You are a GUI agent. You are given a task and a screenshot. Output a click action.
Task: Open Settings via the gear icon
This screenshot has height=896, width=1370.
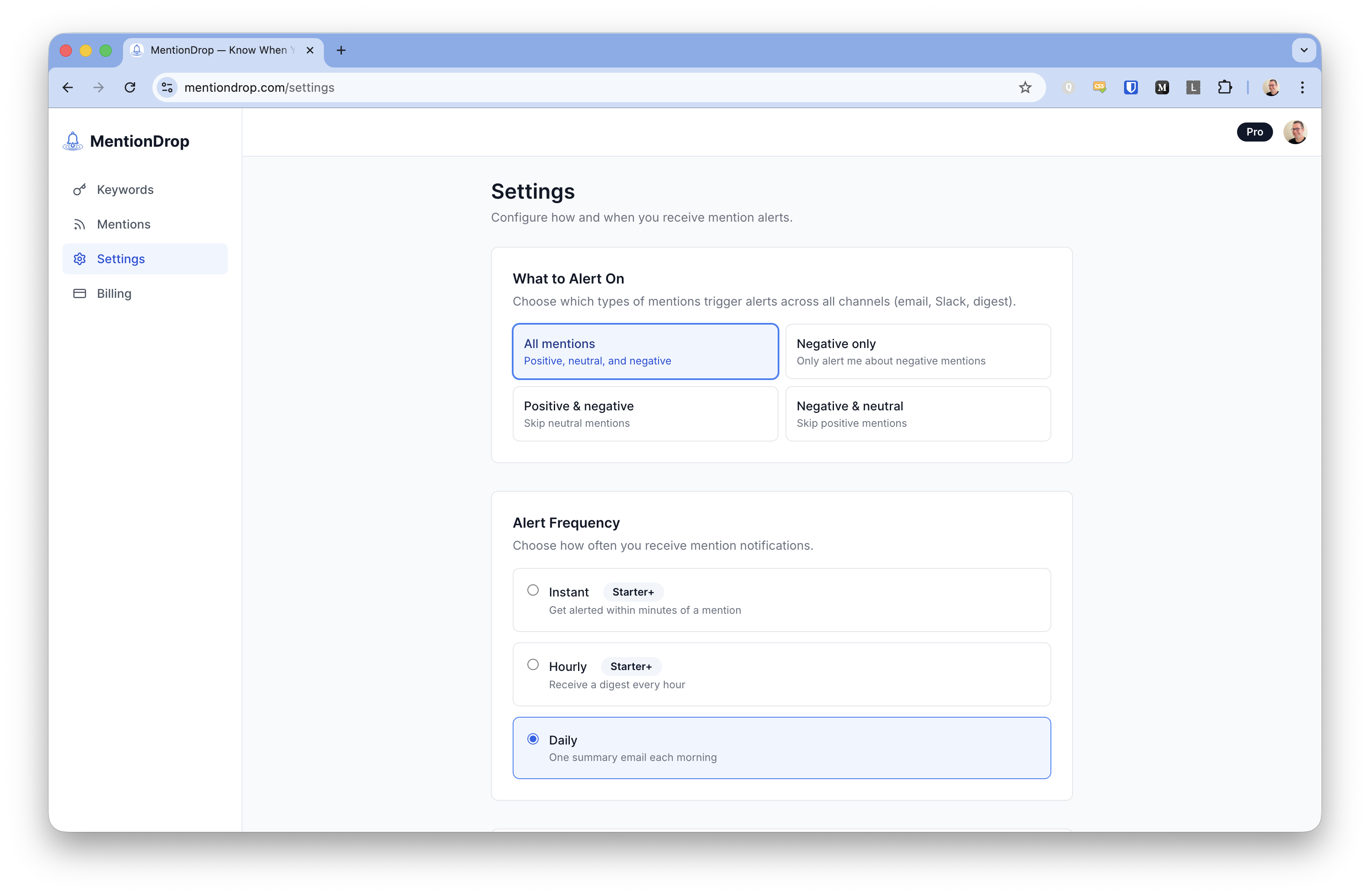click(79, 259)
